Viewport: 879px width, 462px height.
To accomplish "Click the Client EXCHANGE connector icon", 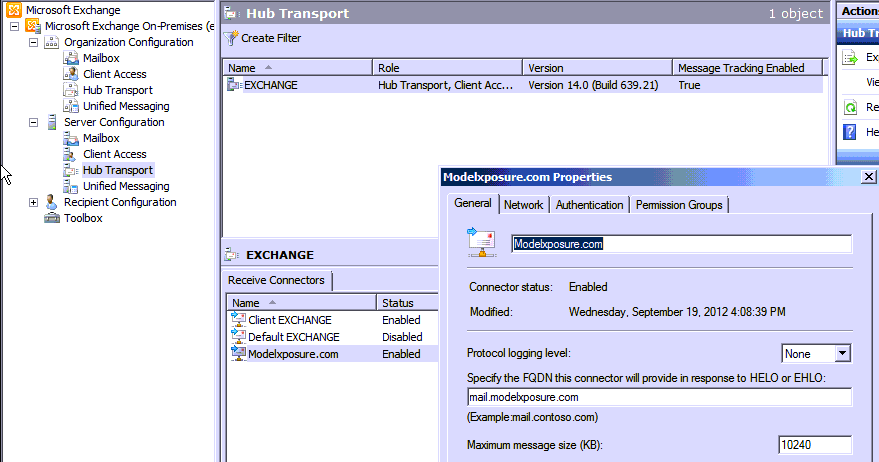I will [238, 320].
